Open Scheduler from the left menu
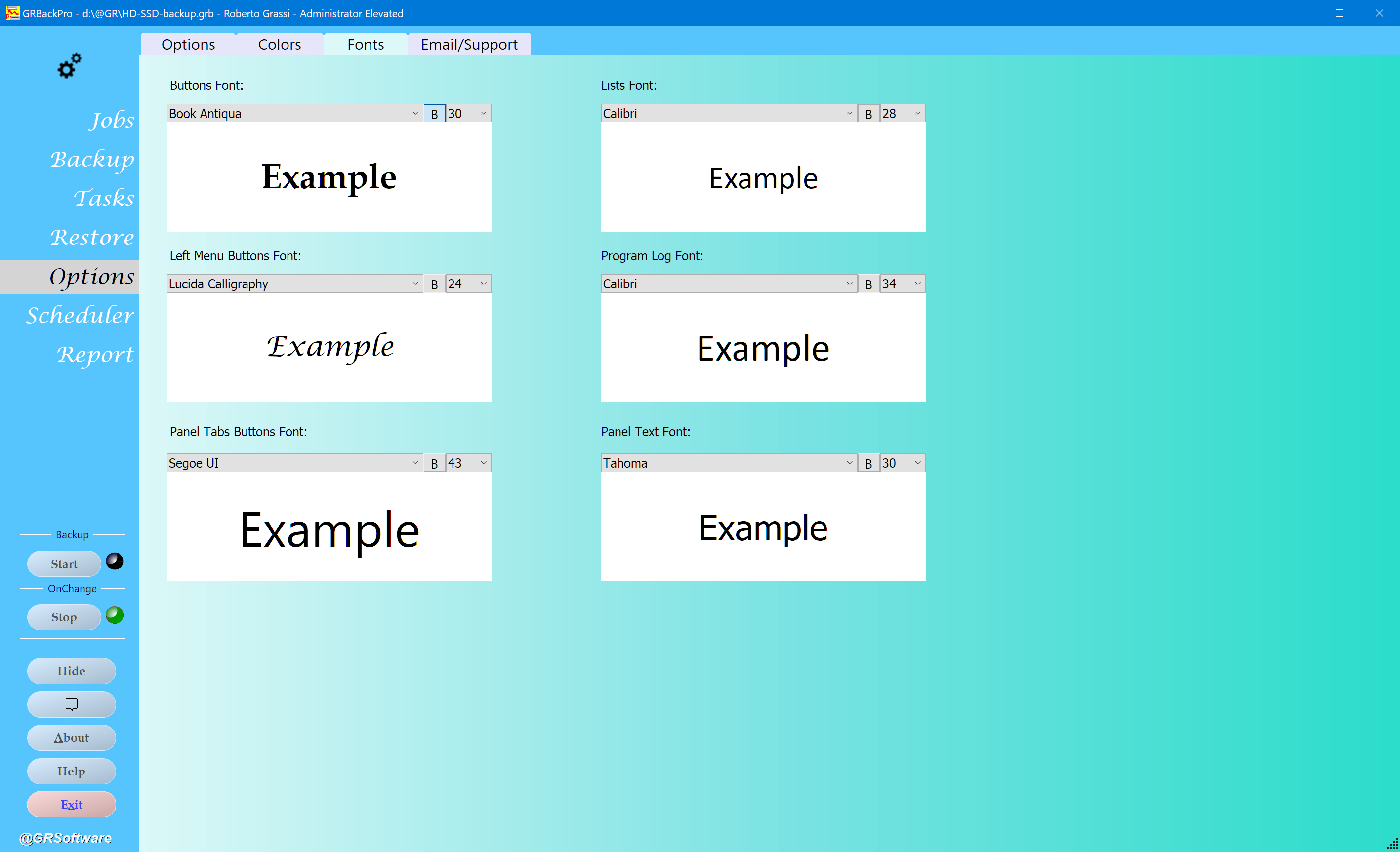1400x852 pixels. click(x=80, y=315)
